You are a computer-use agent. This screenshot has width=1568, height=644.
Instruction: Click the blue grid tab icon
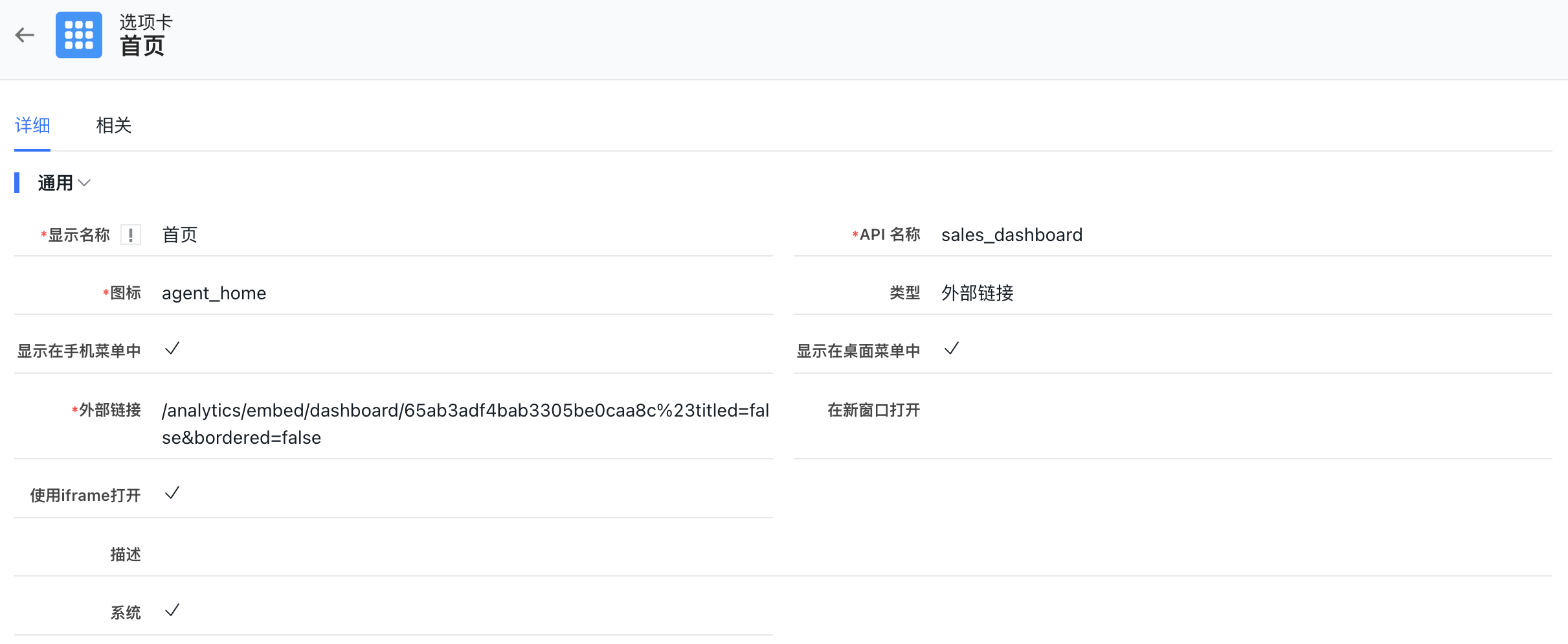79,35
